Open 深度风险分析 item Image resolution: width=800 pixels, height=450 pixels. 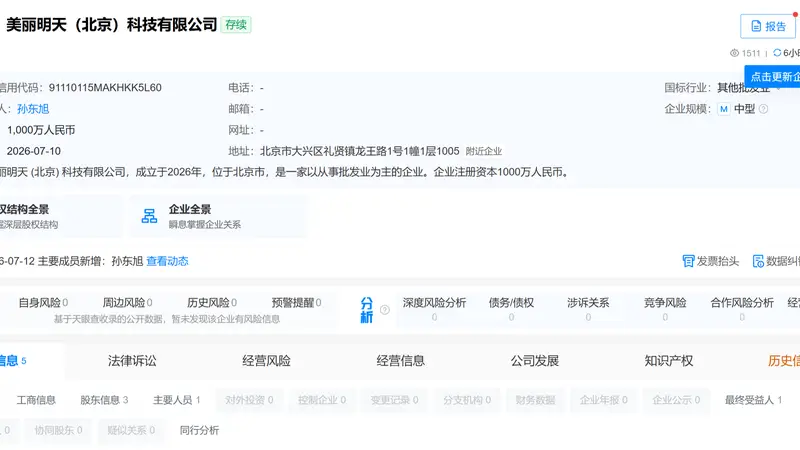tap(434, 309)
